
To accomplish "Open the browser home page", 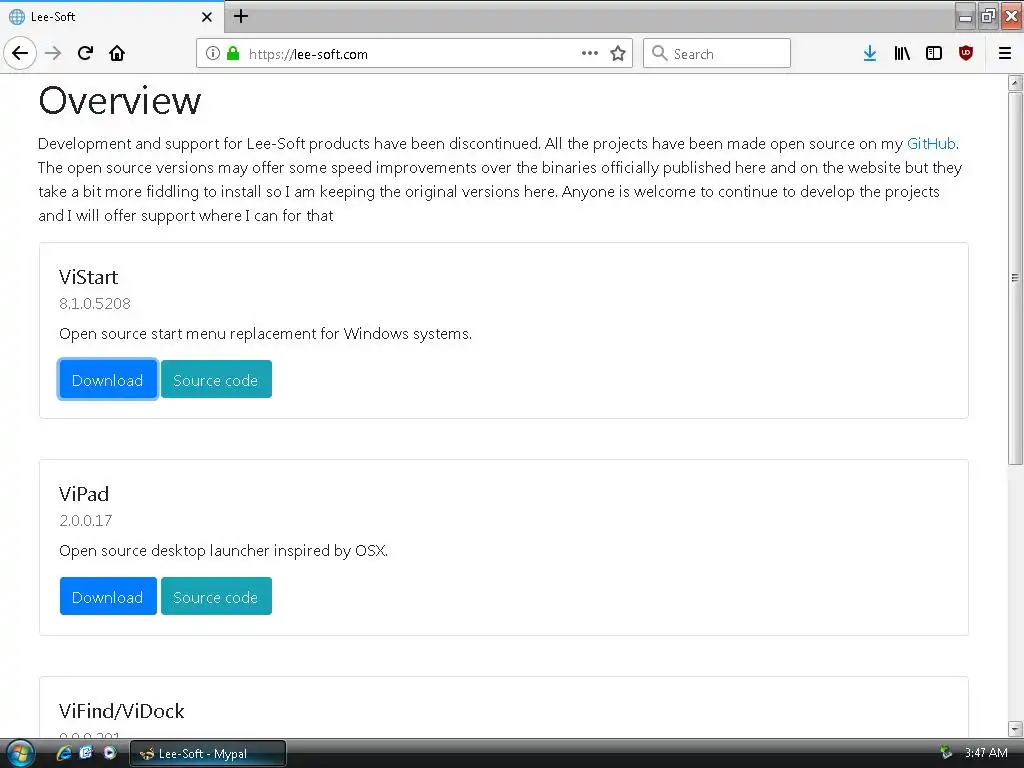I will click(117, 53).
